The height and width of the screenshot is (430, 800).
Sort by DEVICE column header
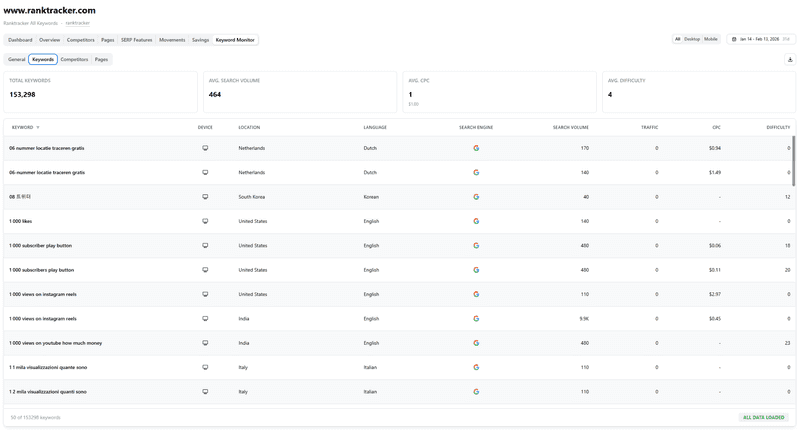205,128
